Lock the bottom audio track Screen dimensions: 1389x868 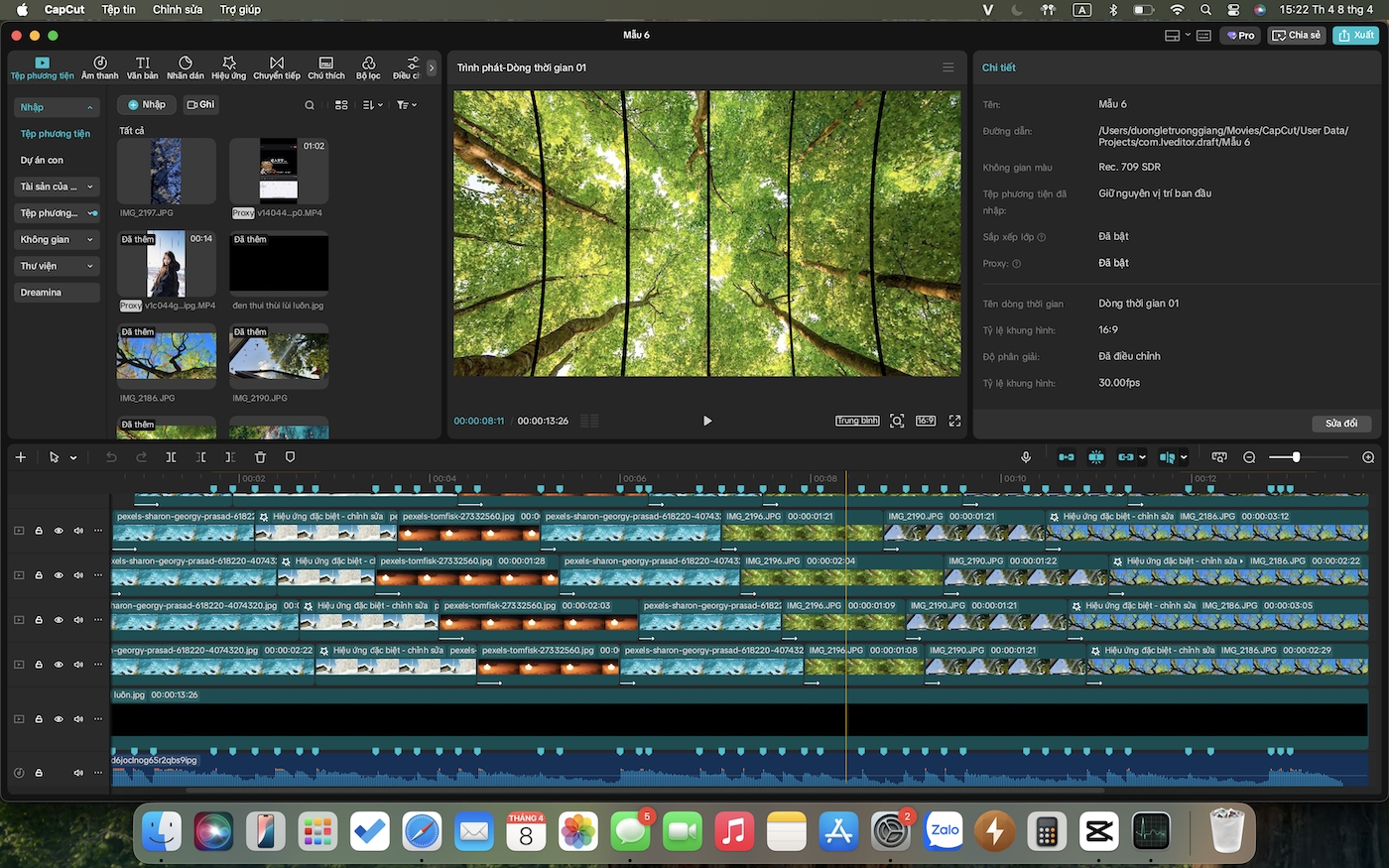[x=39, y=773]
